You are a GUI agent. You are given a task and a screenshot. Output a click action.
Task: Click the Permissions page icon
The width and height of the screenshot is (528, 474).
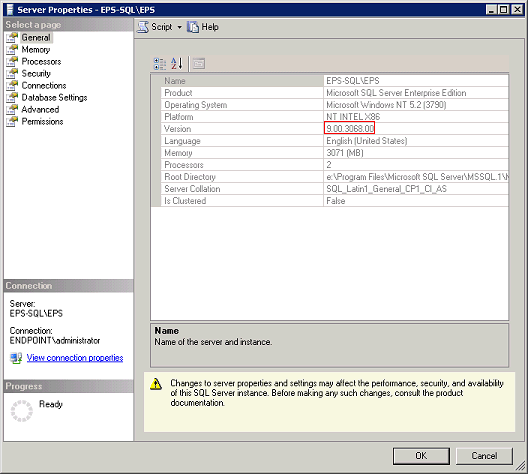click(12, 122)
